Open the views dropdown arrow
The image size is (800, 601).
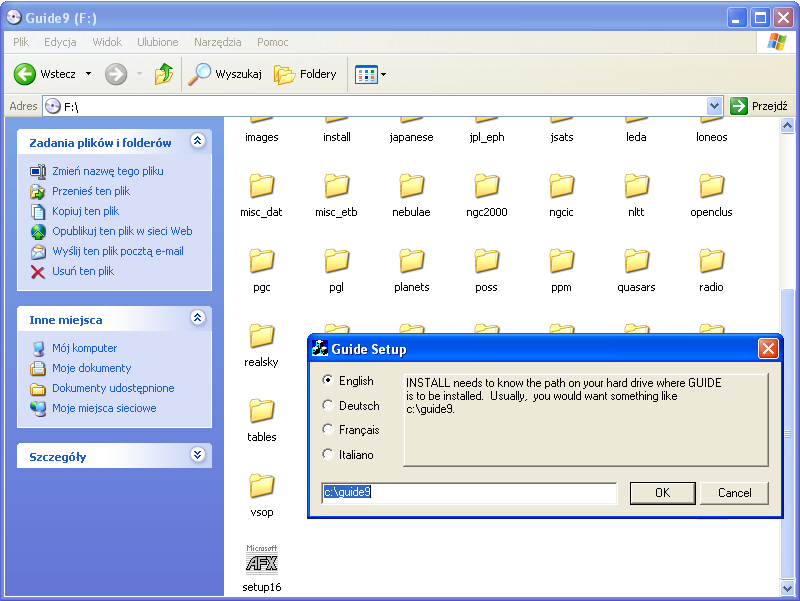(384, 75)
